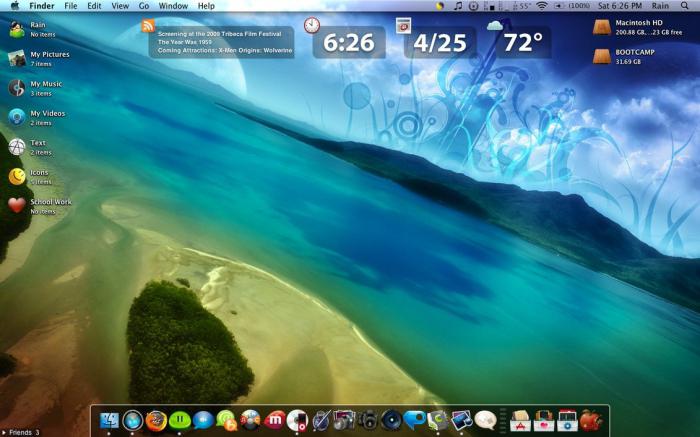Open the My Pictures folder icon
The image size is (700, 437).
[17, 59]
